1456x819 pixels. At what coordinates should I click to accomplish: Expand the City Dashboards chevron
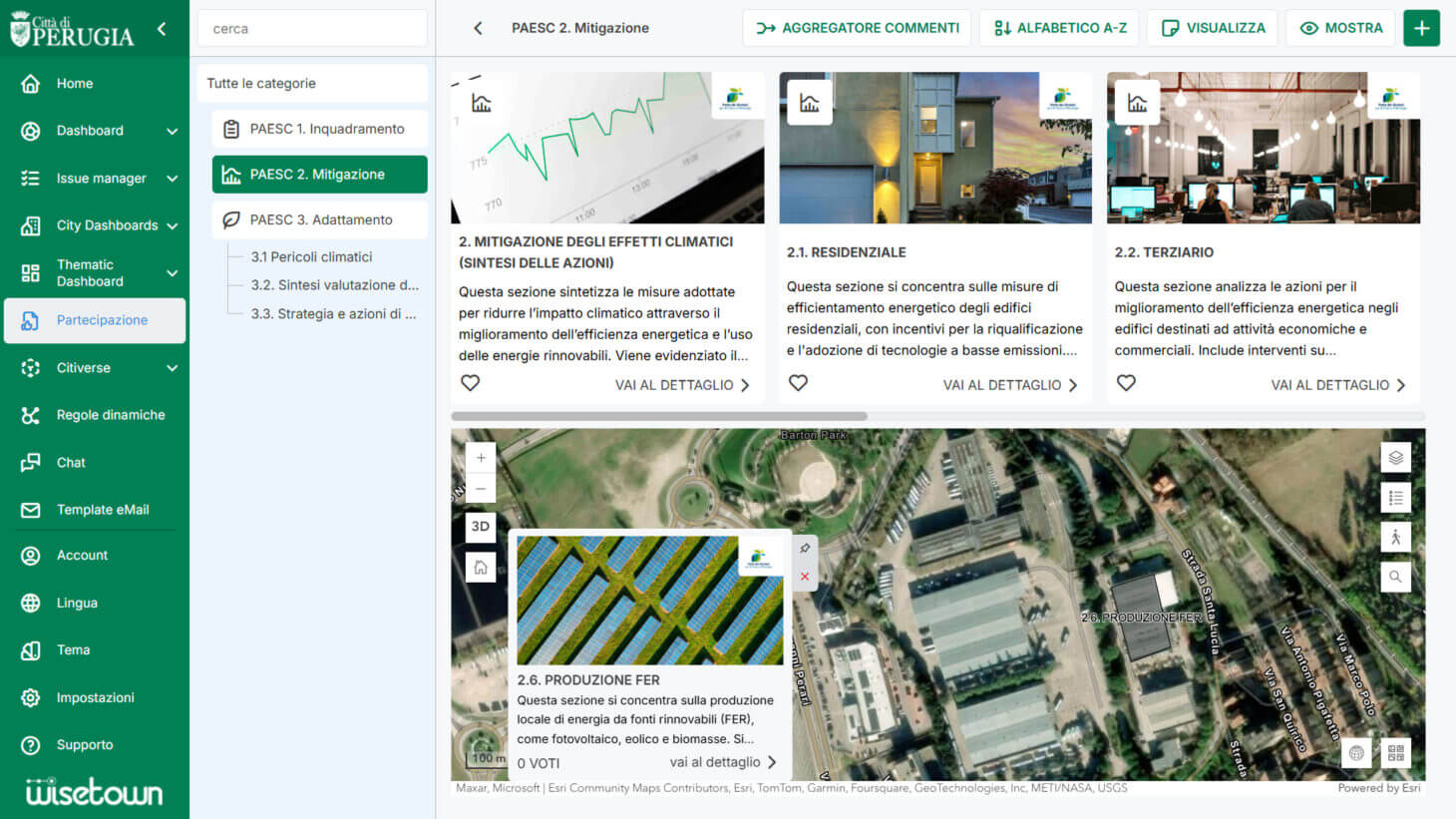coord(172,226)
